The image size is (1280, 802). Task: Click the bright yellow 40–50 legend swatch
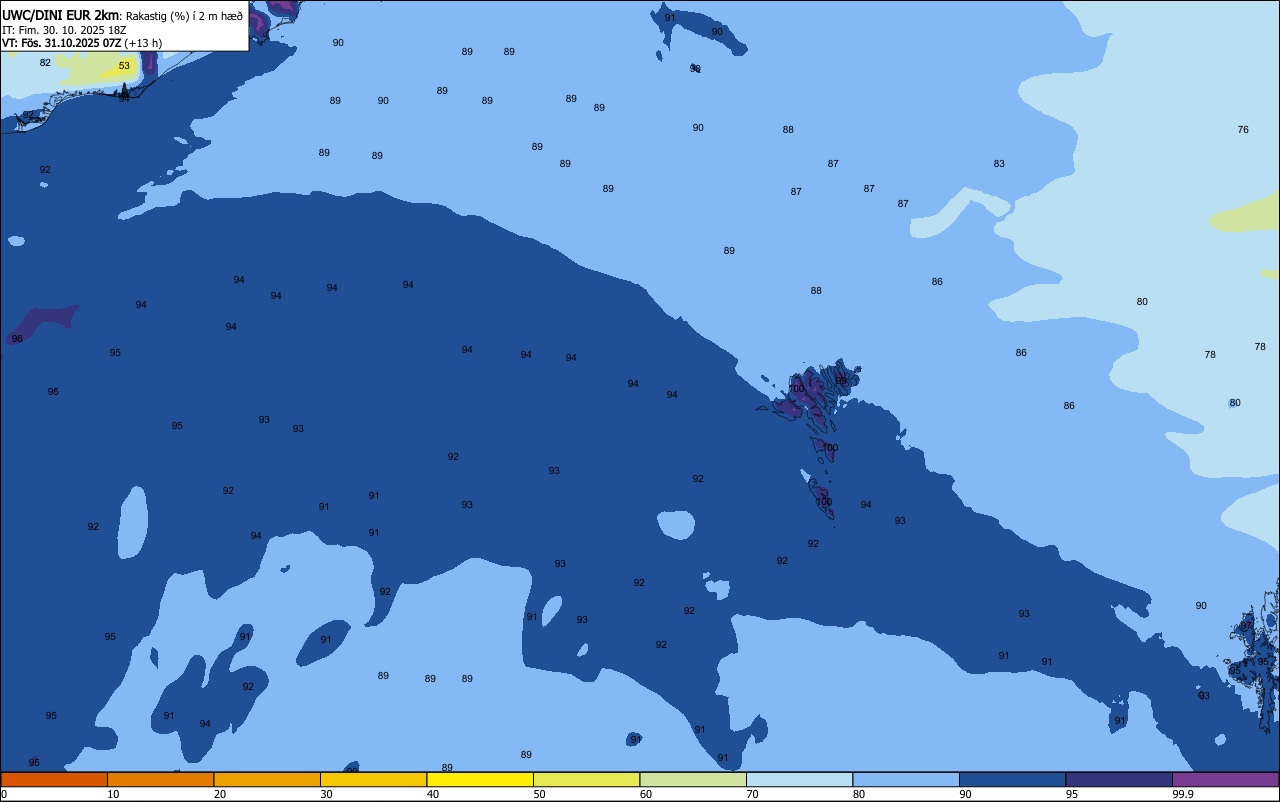pyautogui.click(x=480, y=779)
